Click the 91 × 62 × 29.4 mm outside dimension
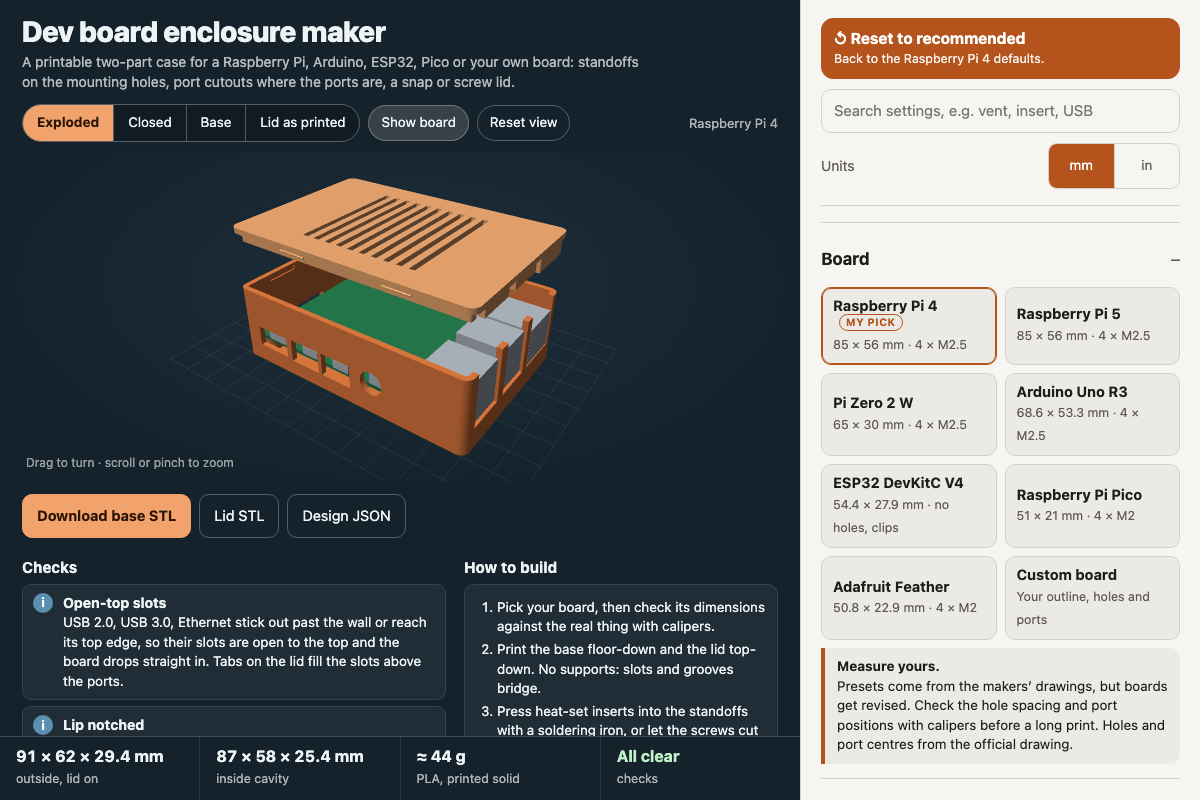 pos(90,756)
